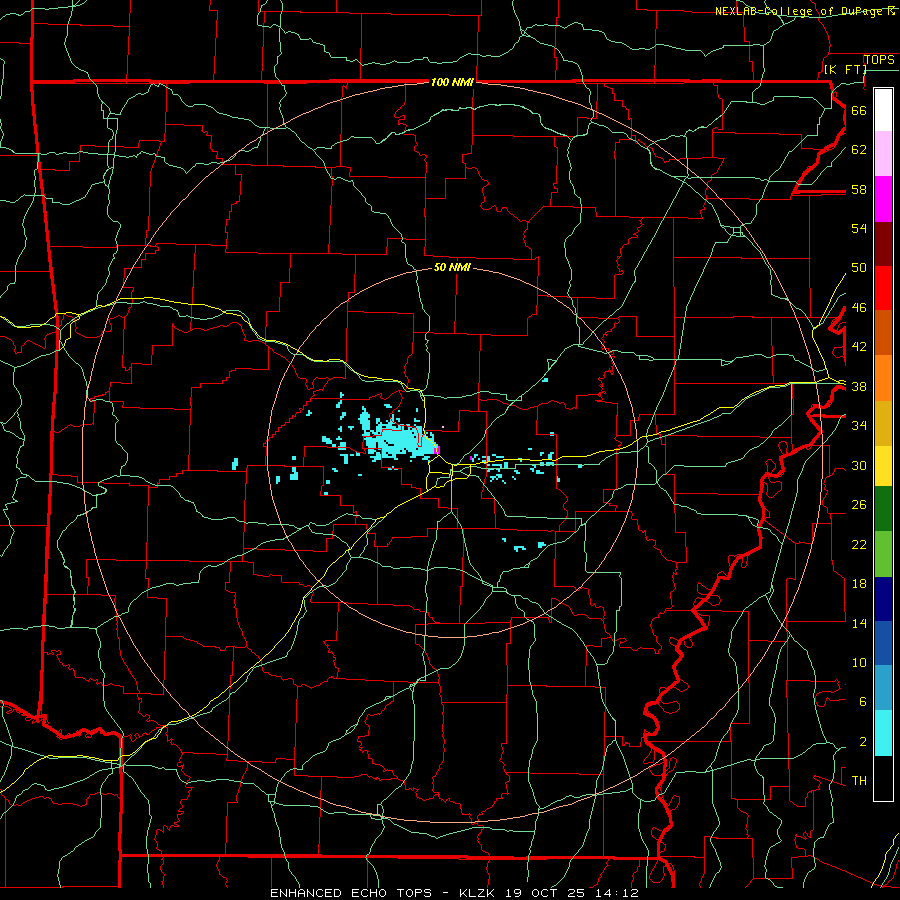Click the 22 legend value

click(x=859, y=544)
